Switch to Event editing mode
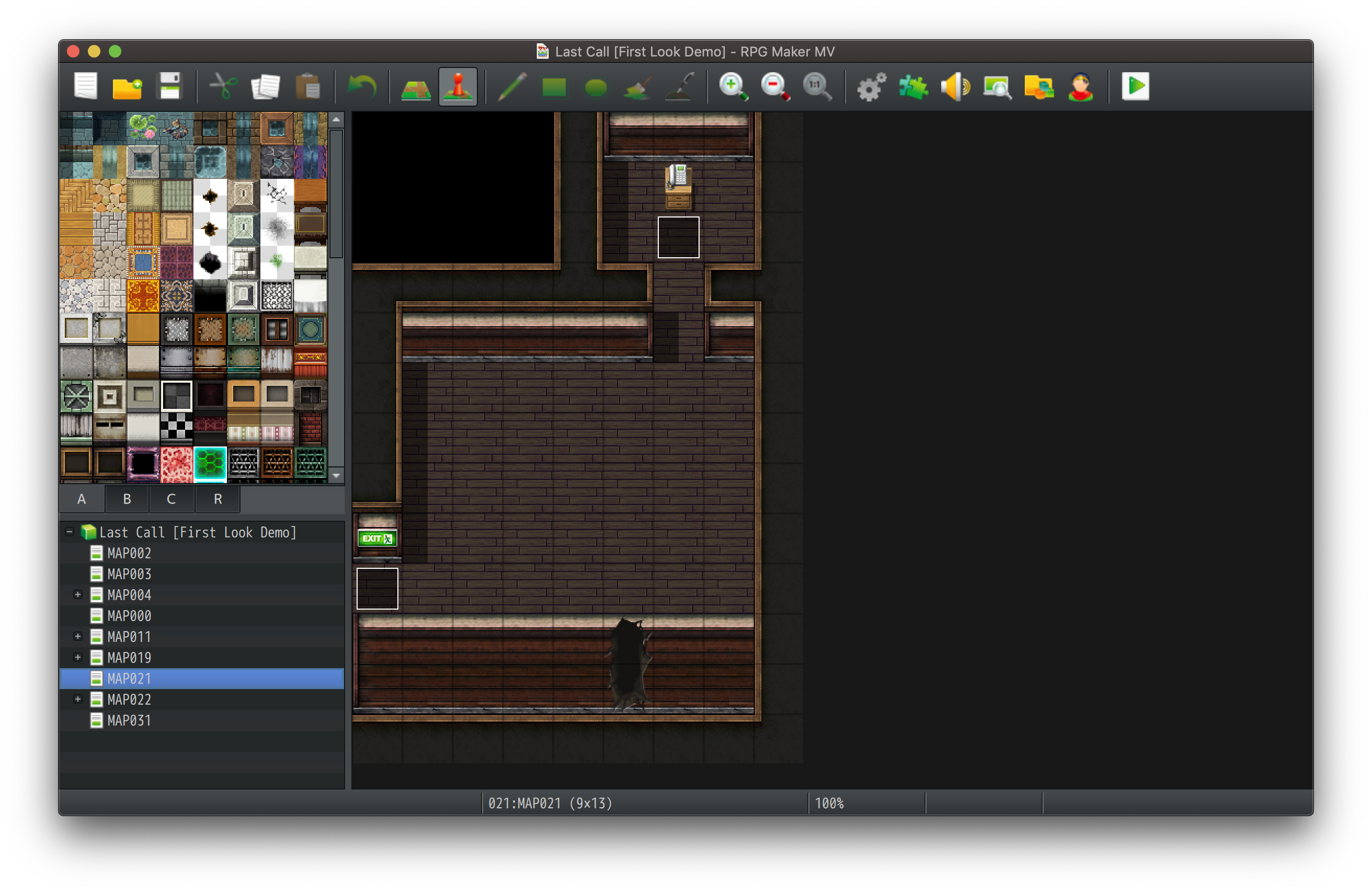 point(458,86)
